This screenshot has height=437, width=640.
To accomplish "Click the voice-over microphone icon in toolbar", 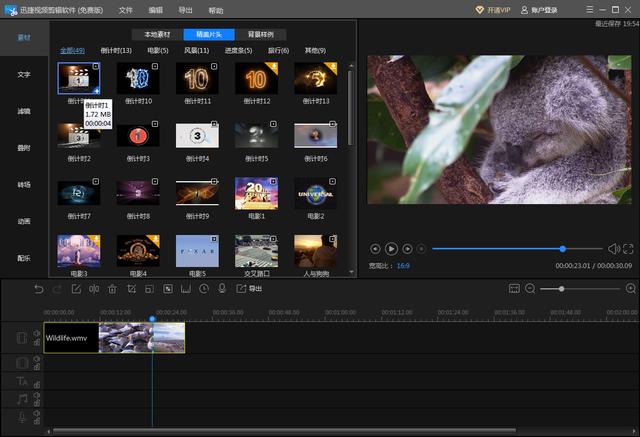I will click(x=221, y=289).
